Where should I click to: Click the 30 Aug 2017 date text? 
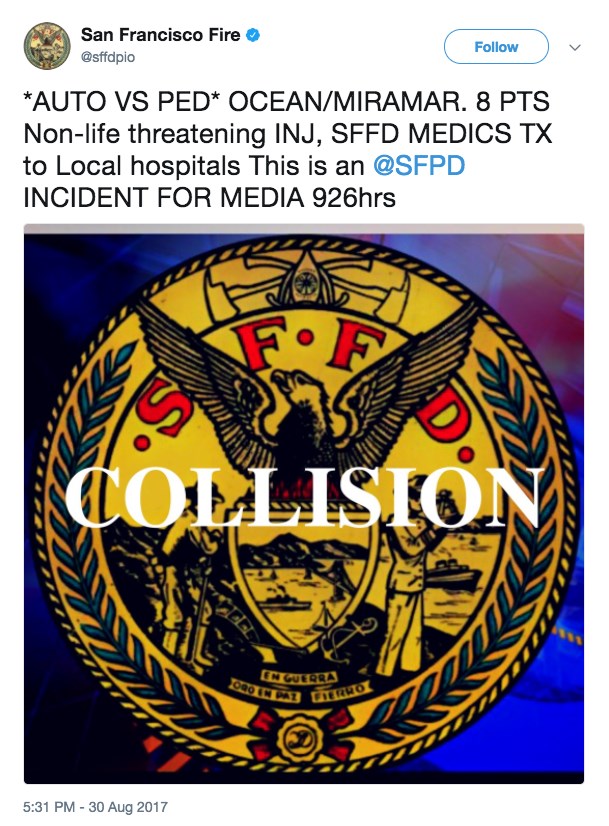point(127,807)
